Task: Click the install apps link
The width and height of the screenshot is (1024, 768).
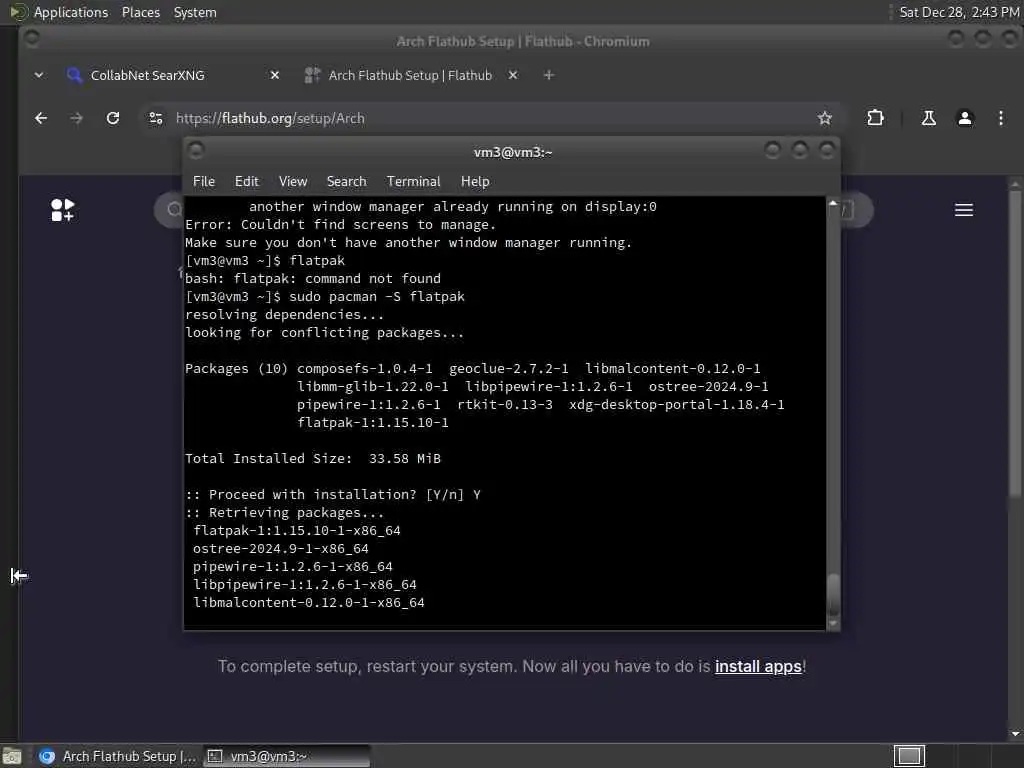Action: click(x=758, y=666)
